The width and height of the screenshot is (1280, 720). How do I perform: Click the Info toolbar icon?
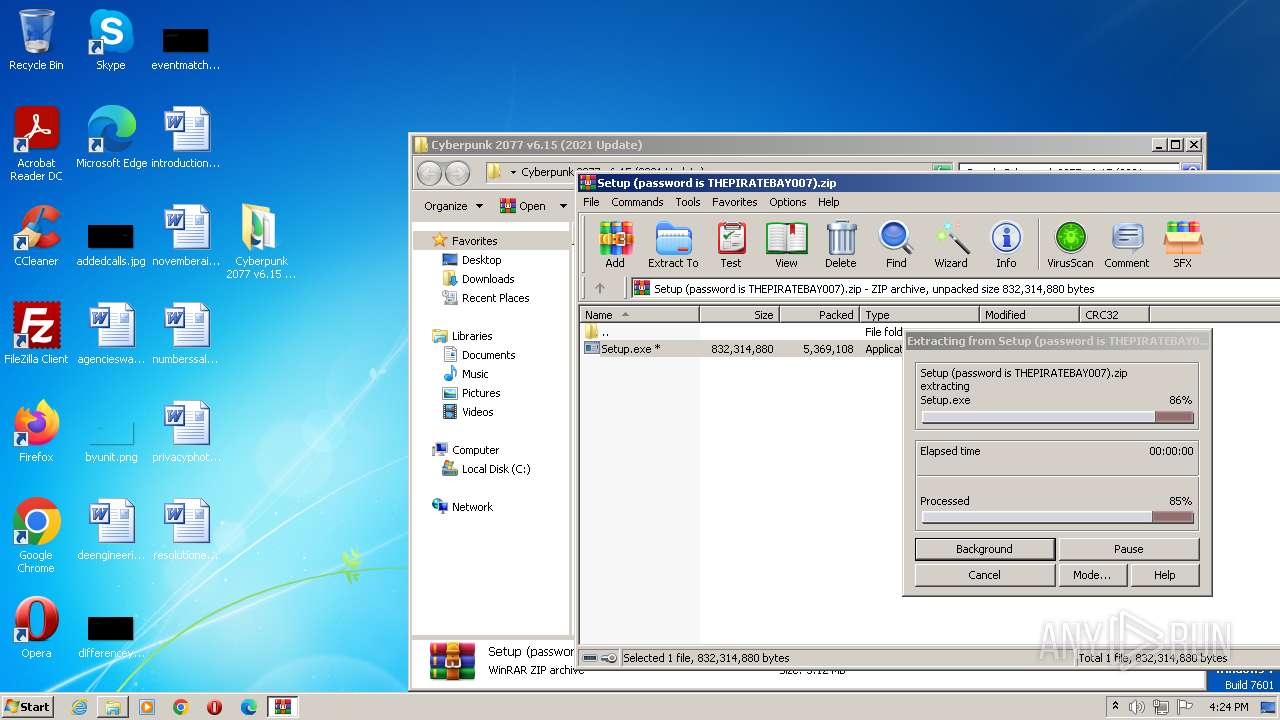point(1006,245)
